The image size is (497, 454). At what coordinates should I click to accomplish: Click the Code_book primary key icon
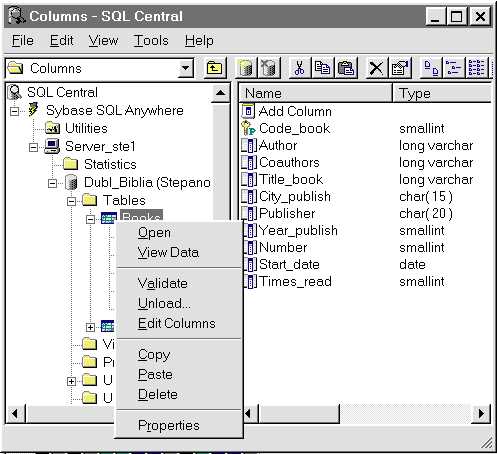(248, 128)
